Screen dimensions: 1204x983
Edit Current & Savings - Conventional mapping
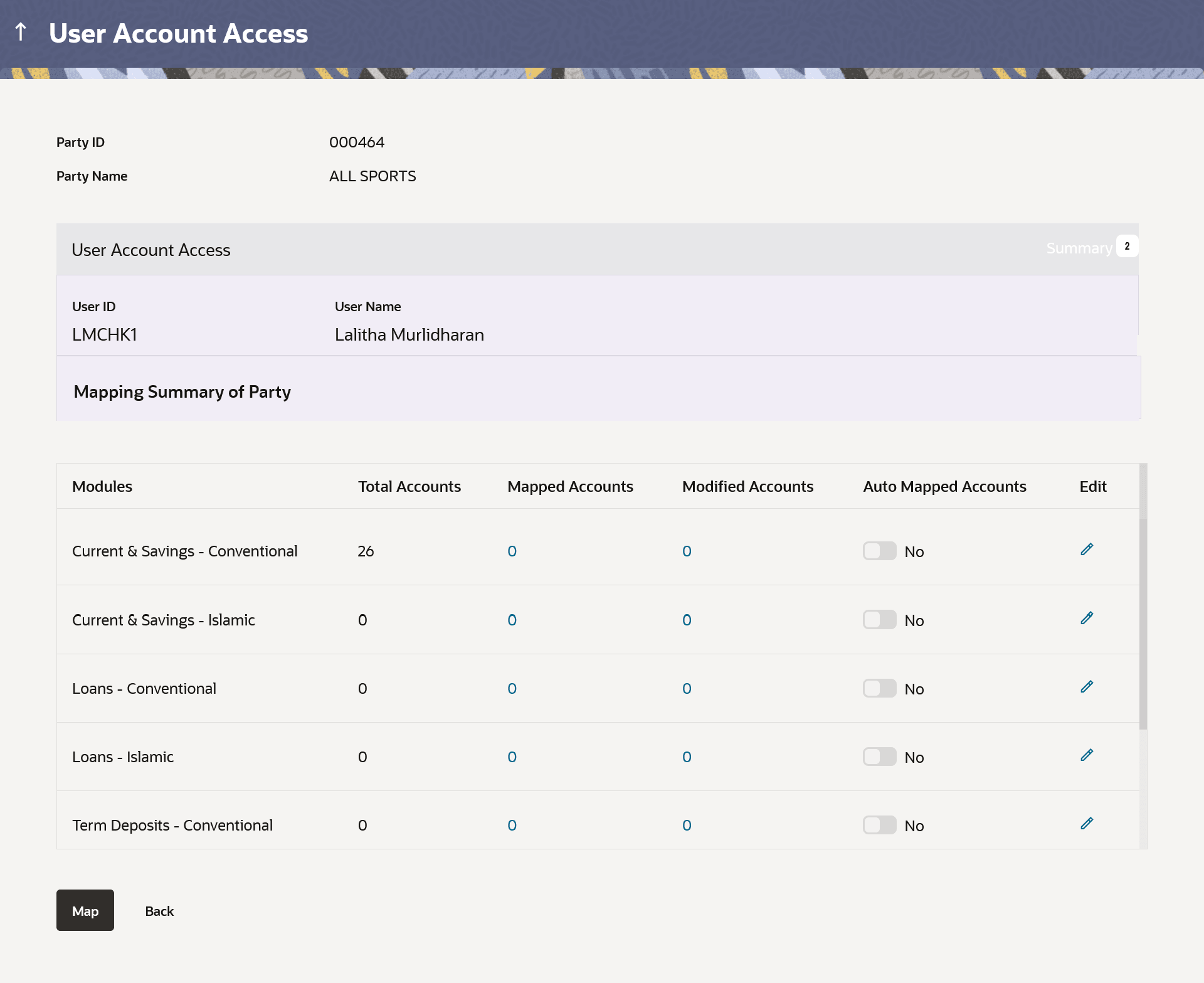(1087, 550)
